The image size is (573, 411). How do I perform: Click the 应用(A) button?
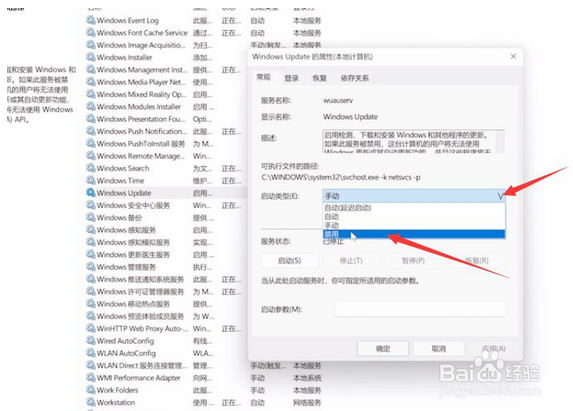(494, 349)
